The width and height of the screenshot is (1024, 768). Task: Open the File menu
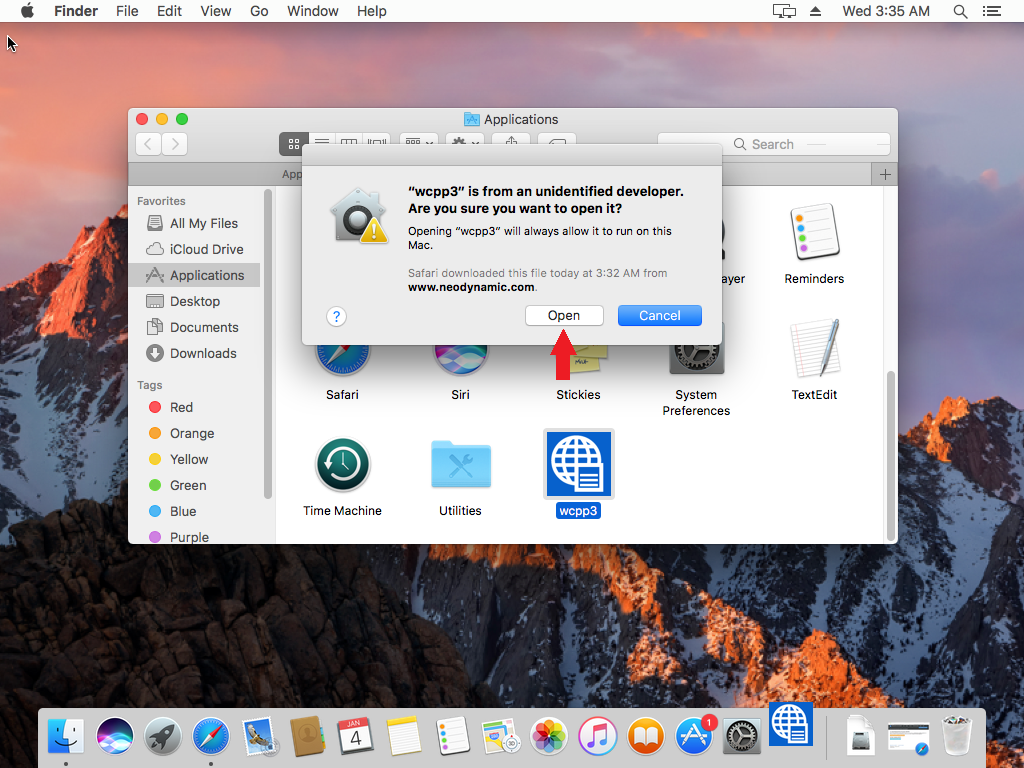[x=127, y=11]
